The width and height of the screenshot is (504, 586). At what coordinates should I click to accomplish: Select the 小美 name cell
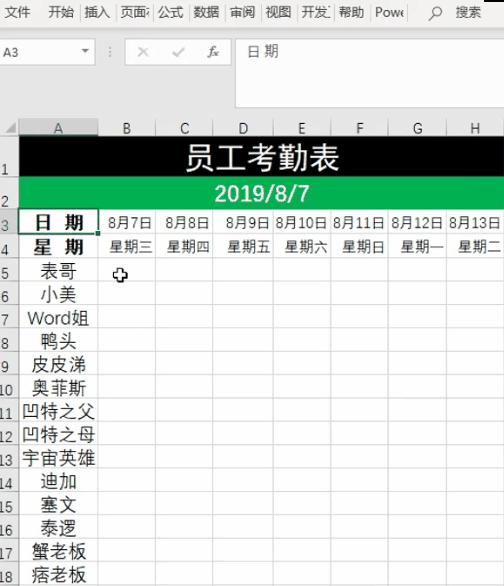click(x=59, y=293)
